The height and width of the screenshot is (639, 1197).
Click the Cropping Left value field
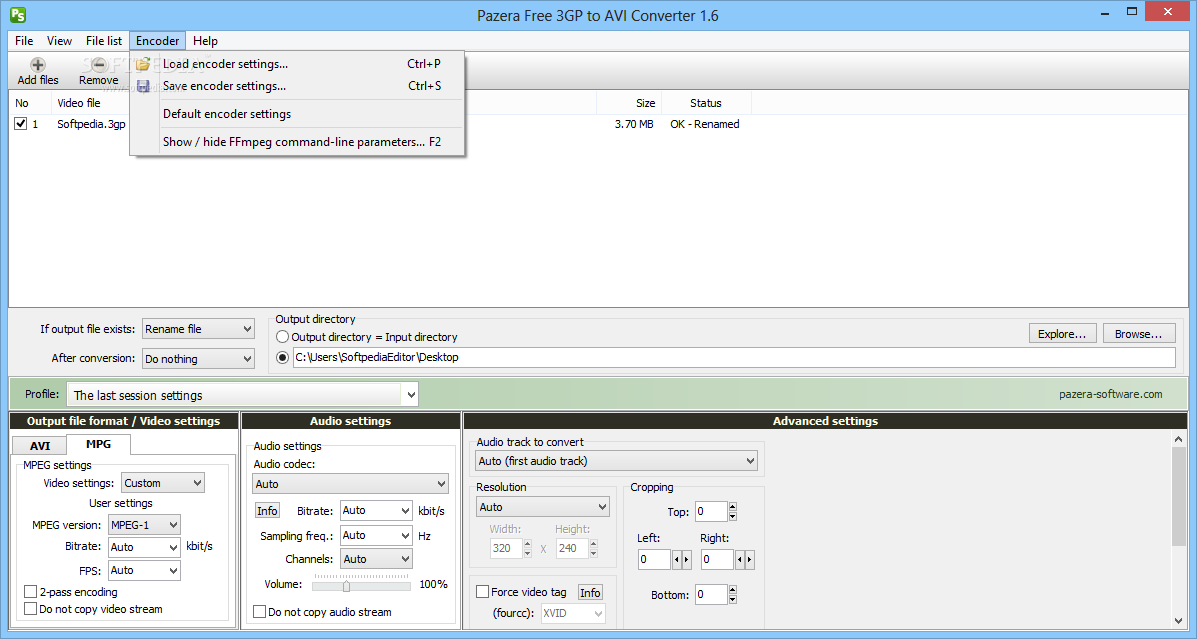654,560
